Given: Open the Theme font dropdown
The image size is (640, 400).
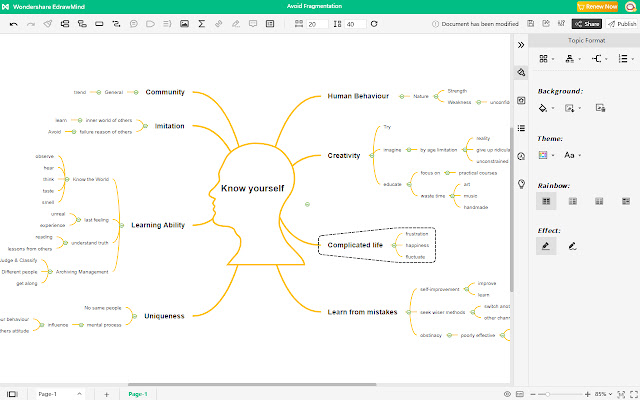Looking at the screenshot, I should (x=572, y=155).
